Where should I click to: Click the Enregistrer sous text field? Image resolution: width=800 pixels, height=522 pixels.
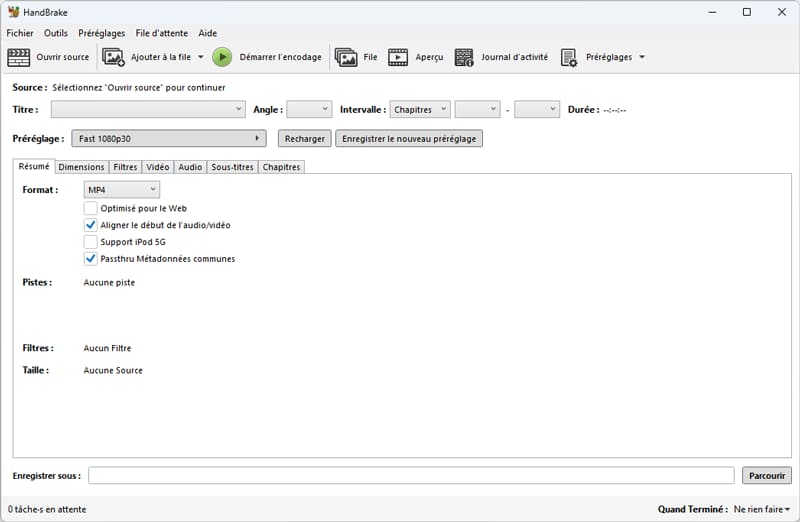(x=410, y=476)
